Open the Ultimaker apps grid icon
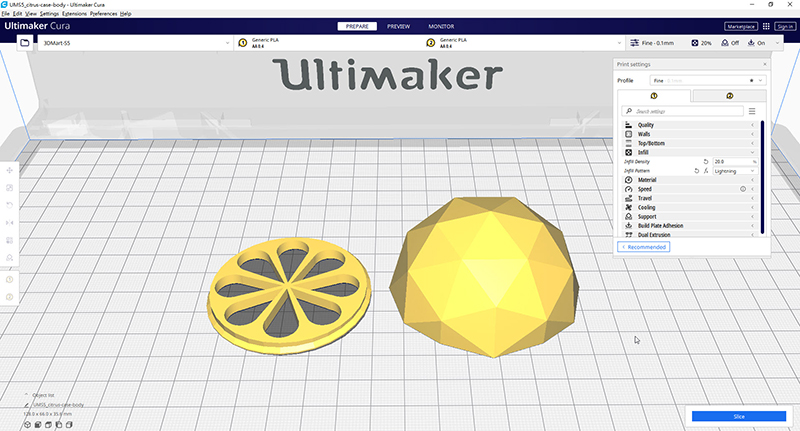The image size is (800, 431). [766, 26]
